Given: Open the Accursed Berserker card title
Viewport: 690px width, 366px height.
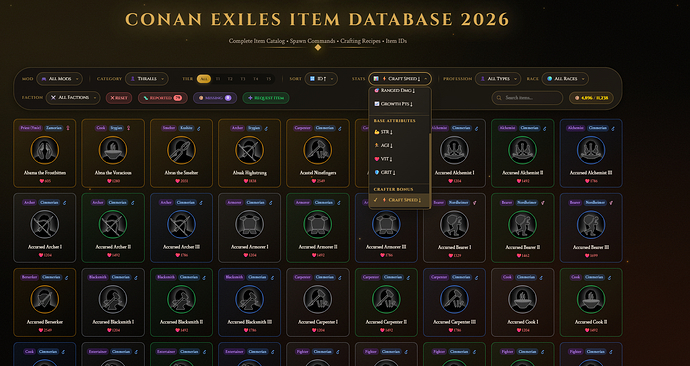Looking at the screenshot, I should [44, 322].
